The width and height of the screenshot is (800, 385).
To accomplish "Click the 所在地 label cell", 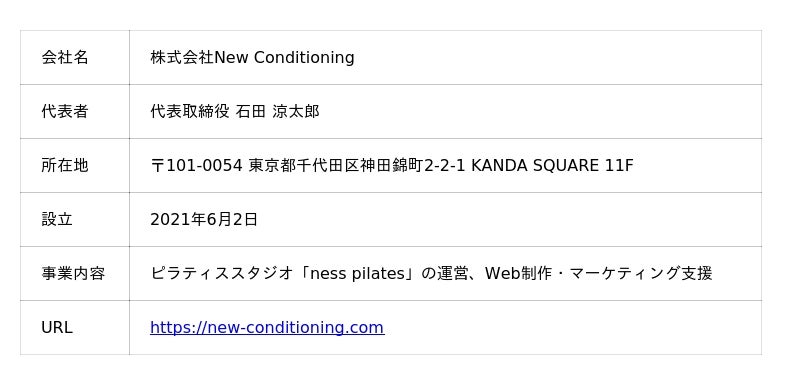I will point(74,165).
